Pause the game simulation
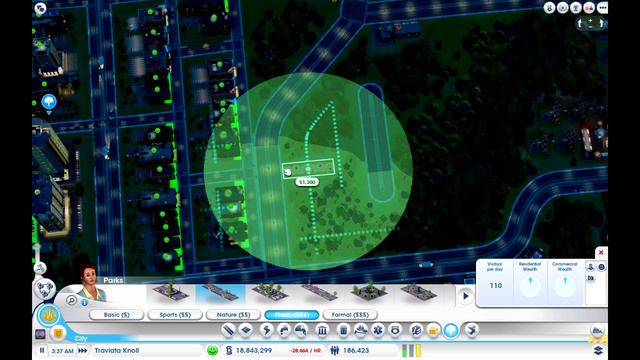Screen dimensions: 640x360 (x=42, y=350)
